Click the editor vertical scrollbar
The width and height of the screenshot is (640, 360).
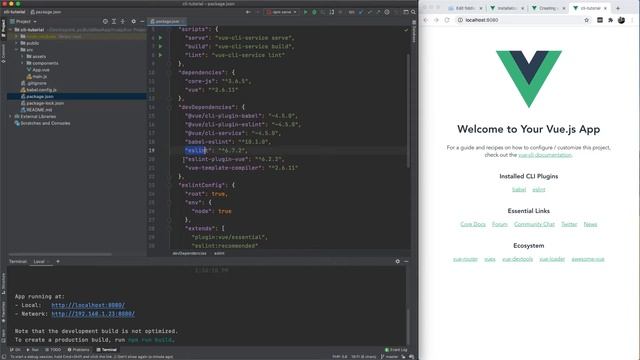tap(408, 110)
